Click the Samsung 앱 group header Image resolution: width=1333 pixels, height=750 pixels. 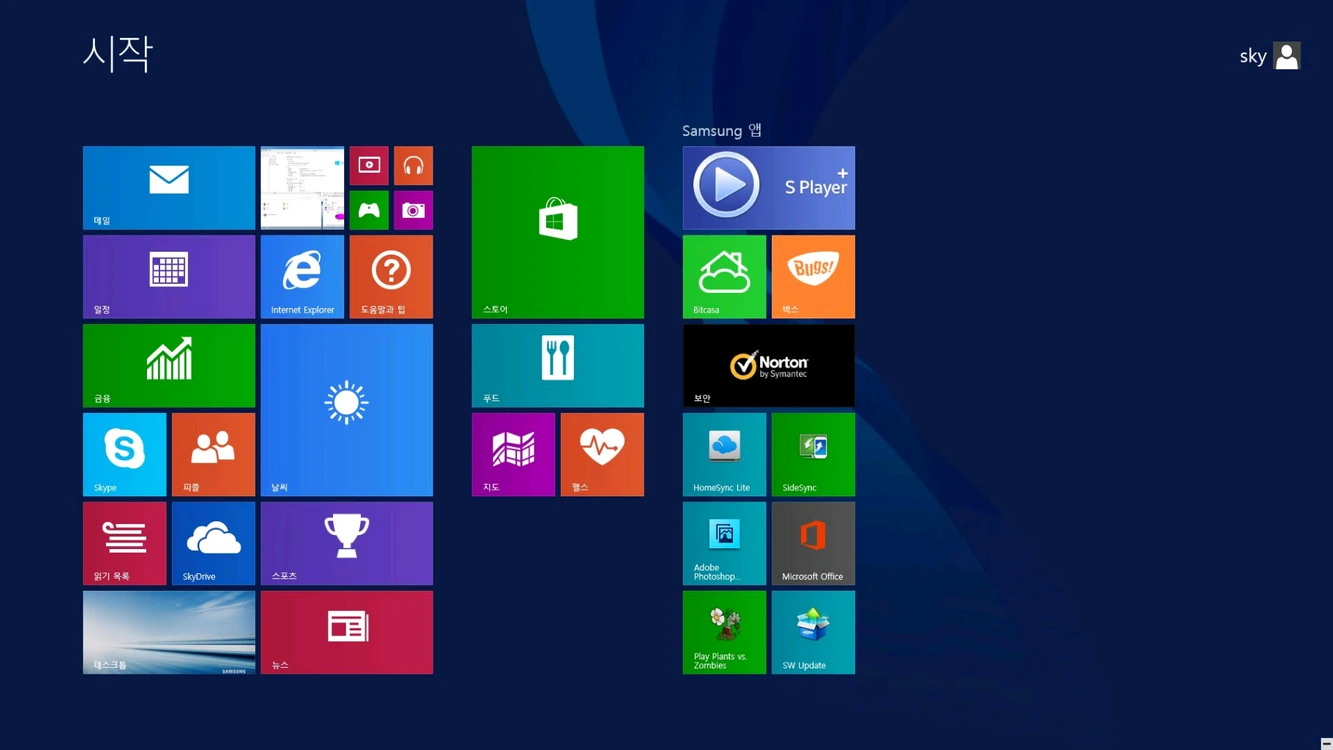[x=722, y=131]
